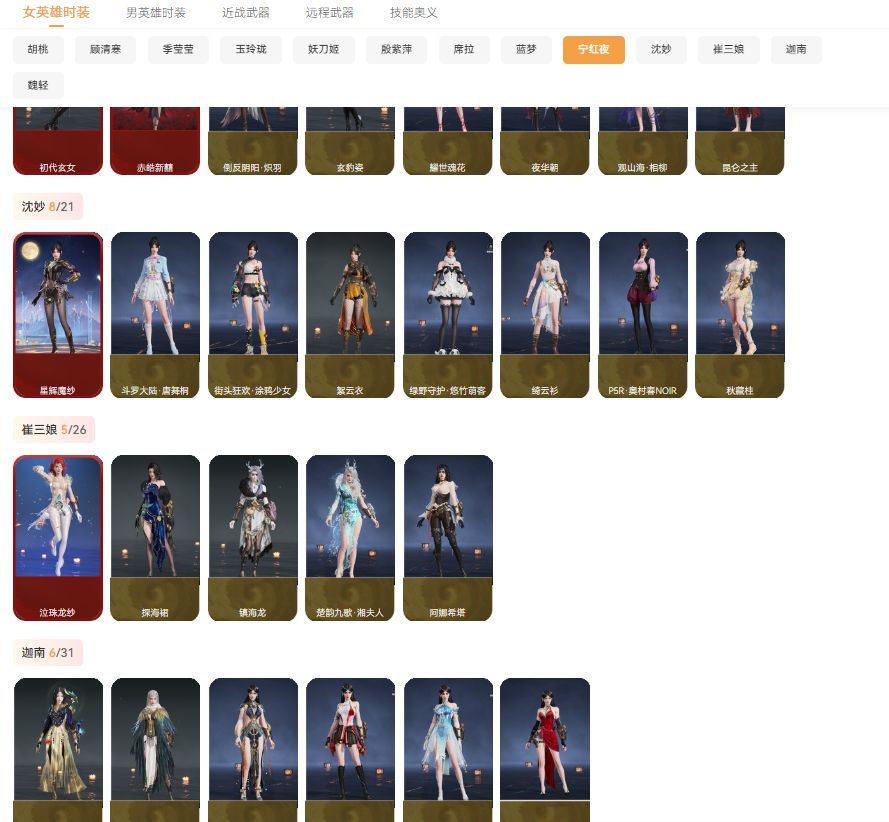Pick the 魏轻 hero filter

(38, 85)
